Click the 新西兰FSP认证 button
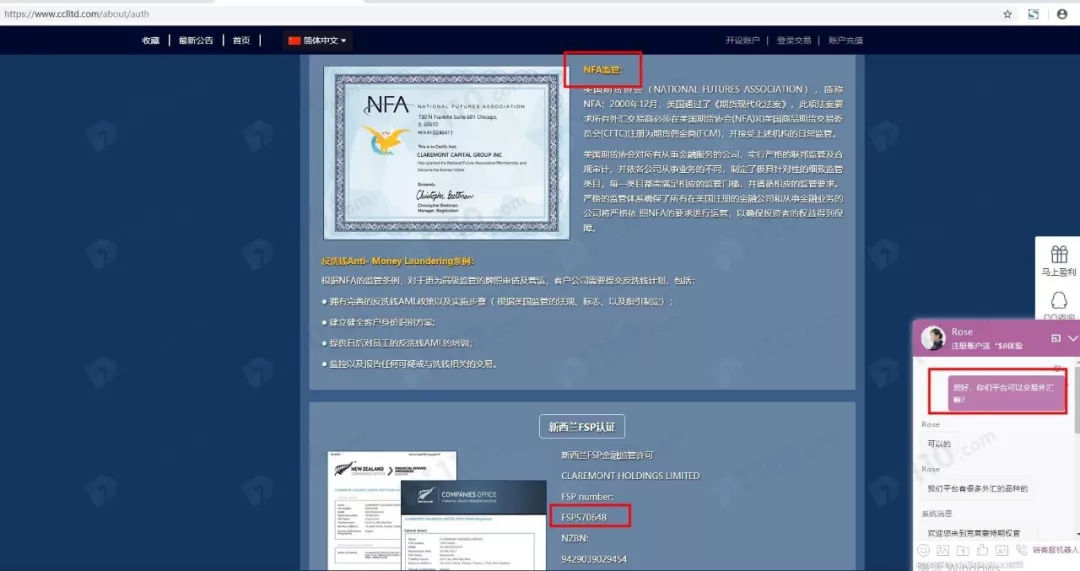The height and width of the screenshot is (571, 1080). [582, 427]
